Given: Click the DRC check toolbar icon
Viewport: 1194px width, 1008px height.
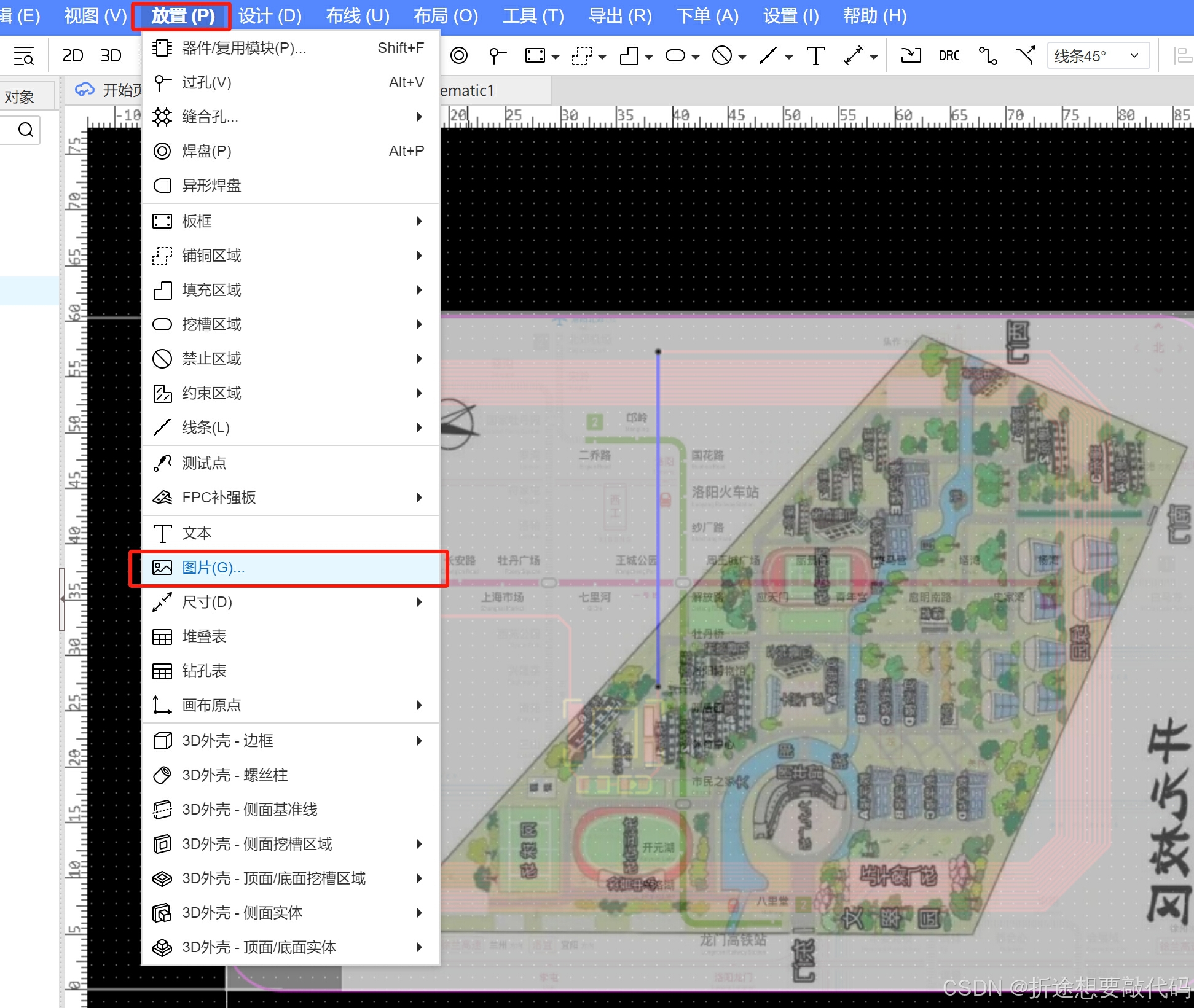Looking at the screenshot, I should (949, 56).
